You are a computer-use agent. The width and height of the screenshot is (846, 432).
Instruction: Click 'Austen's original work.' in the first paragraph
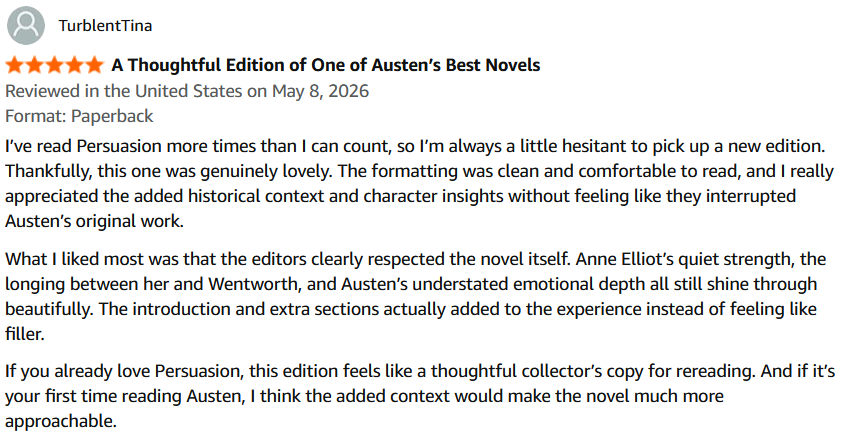click(94, 221)
